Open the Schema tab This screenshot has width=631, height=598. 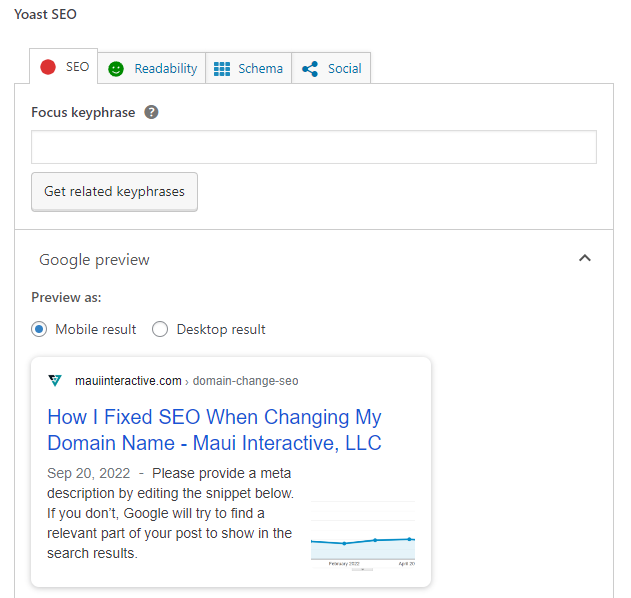[x=248, y=68]
